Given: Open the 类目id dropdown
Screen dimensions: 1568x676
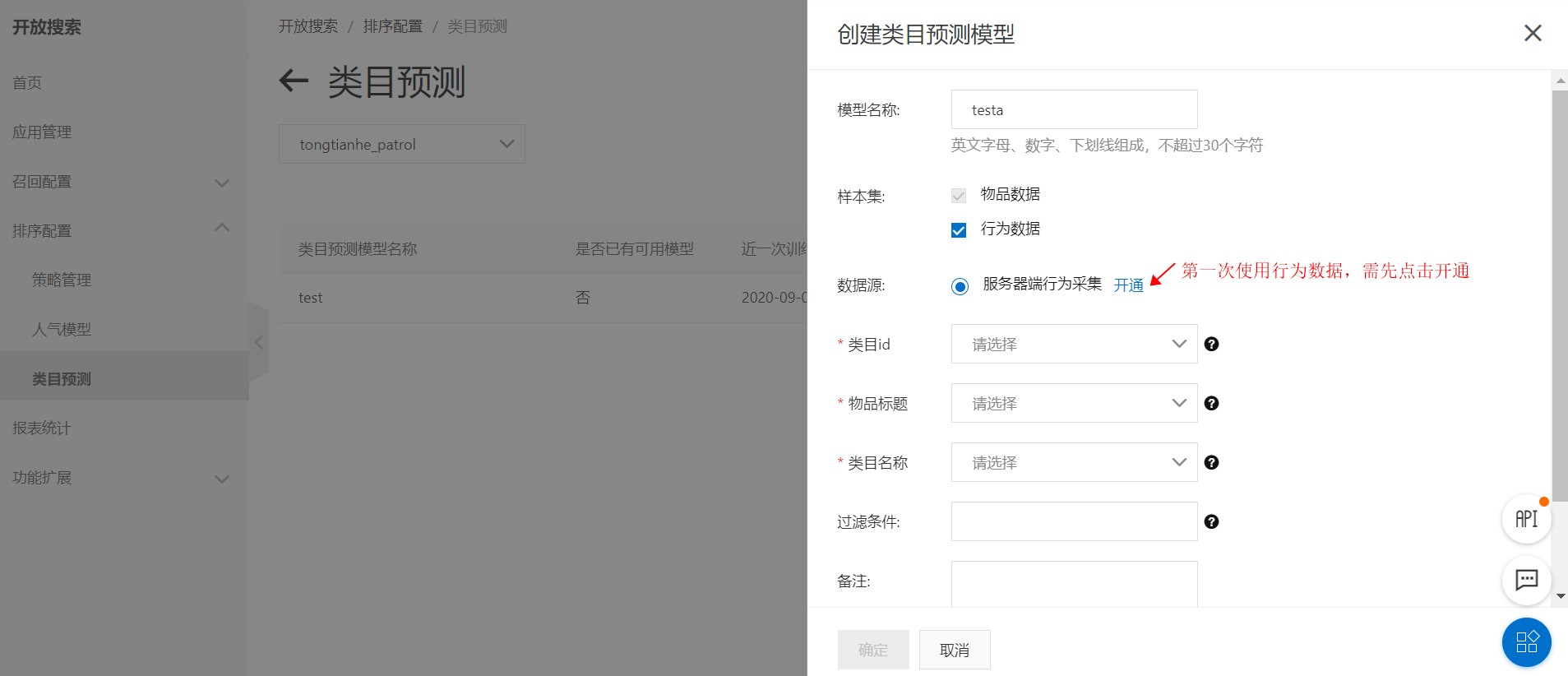Looking at the screenshot, I should pyautogui.click(x=1074, y=345).
